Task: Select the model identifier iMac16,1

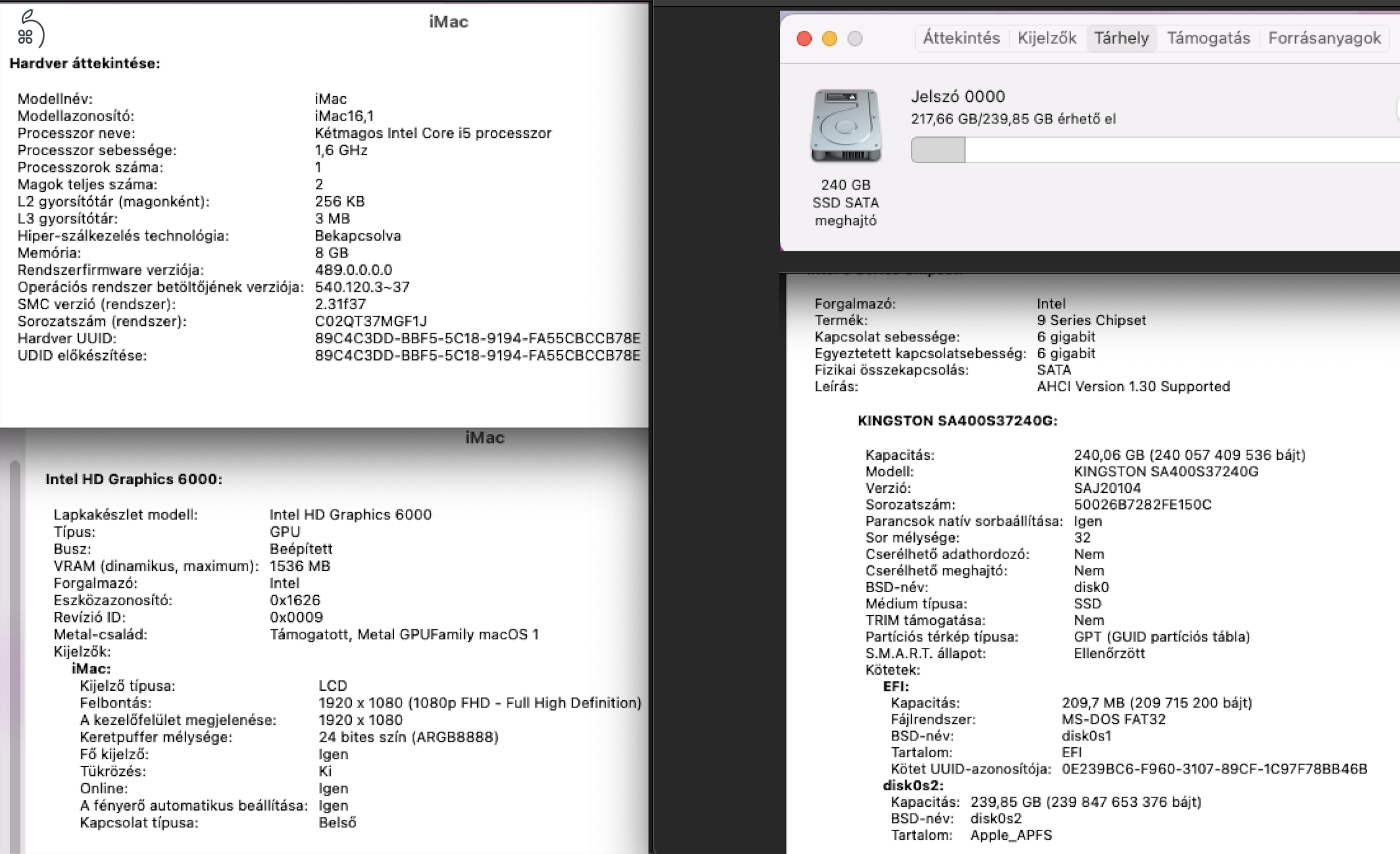Action: coord(344,116)
